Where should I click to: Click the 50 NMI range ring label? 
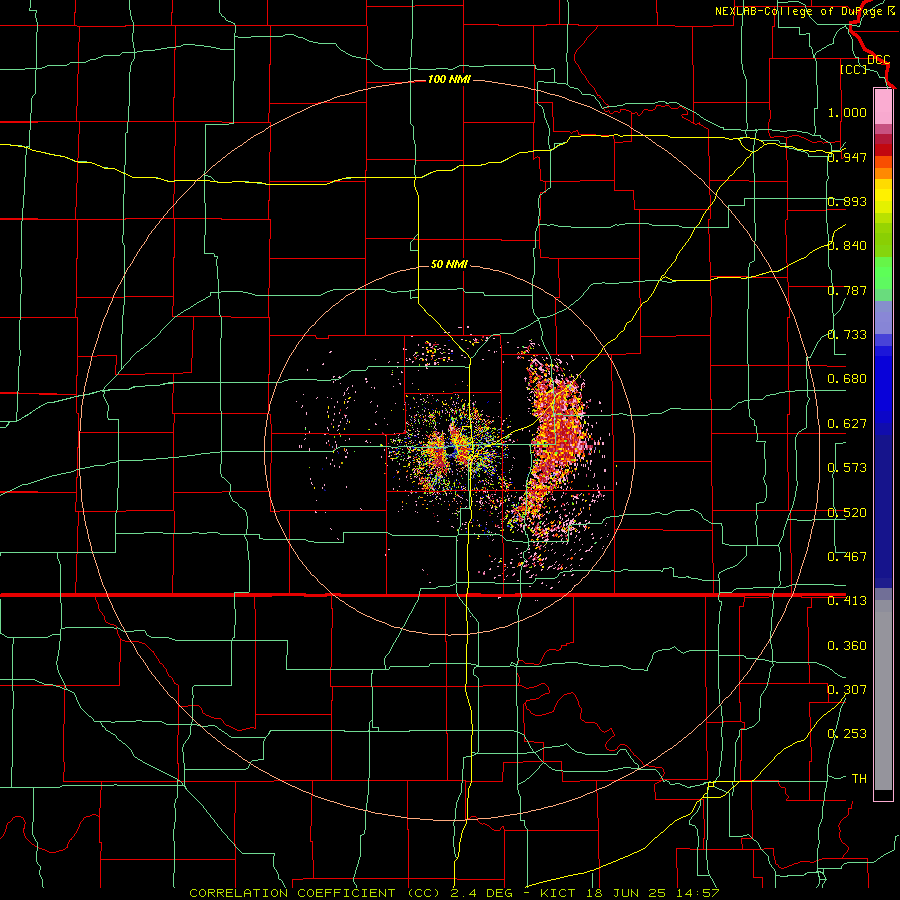[449, 264]
